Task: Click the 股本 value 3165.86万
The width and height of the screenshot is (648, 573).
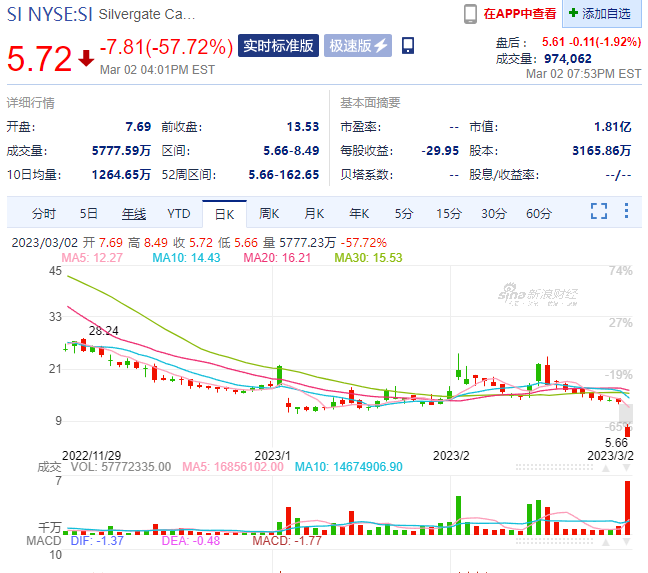Action: [602, 150]
